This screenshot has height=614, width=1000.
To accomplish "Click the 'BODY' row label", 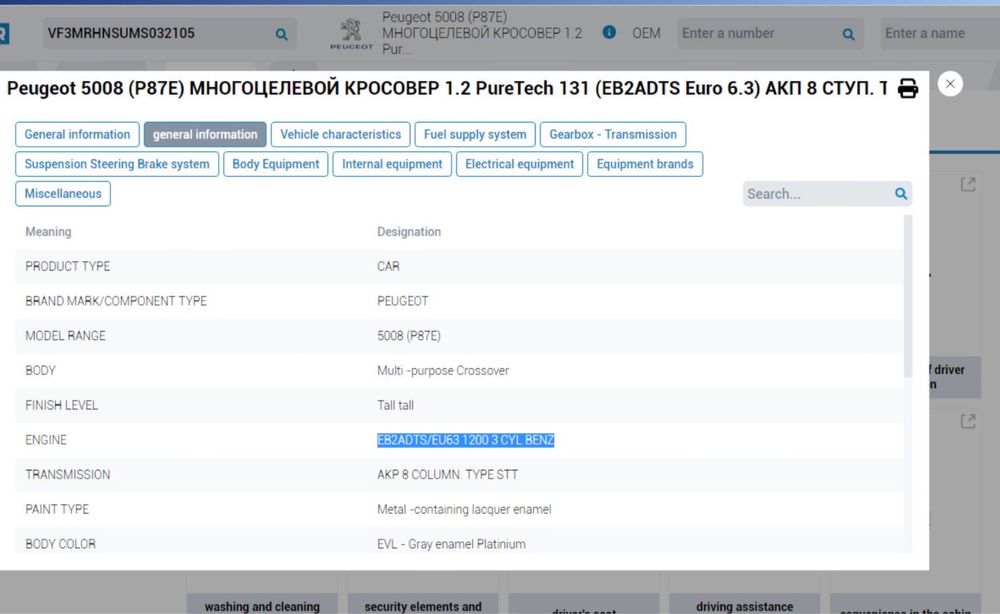I will pyautogui.click(x=40, y=370).
